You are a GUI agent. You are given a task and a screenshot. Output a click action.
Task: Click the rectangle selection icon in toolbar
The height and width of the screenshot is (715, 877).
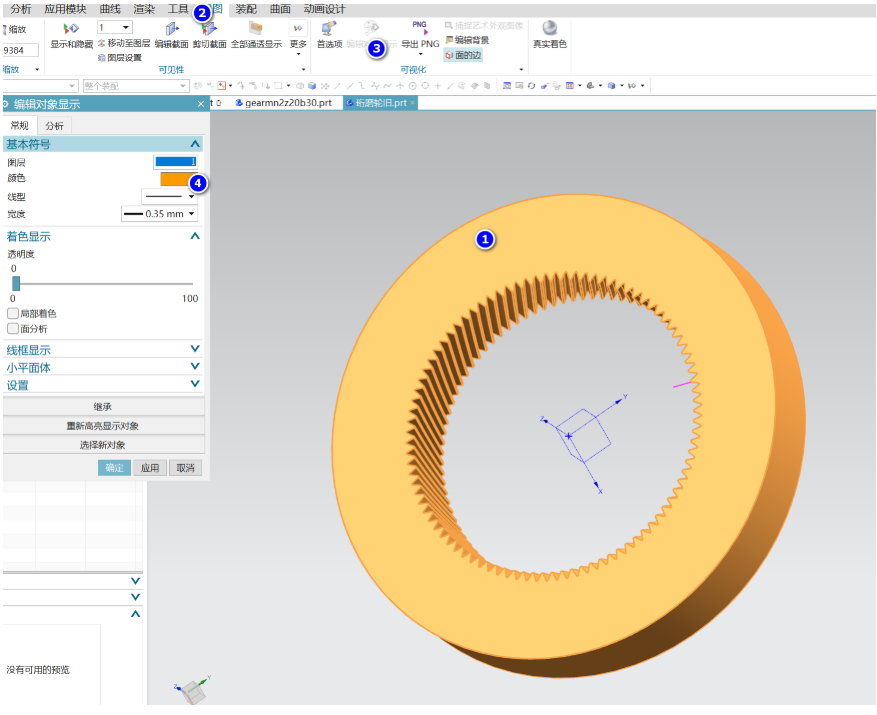[278, 86]
